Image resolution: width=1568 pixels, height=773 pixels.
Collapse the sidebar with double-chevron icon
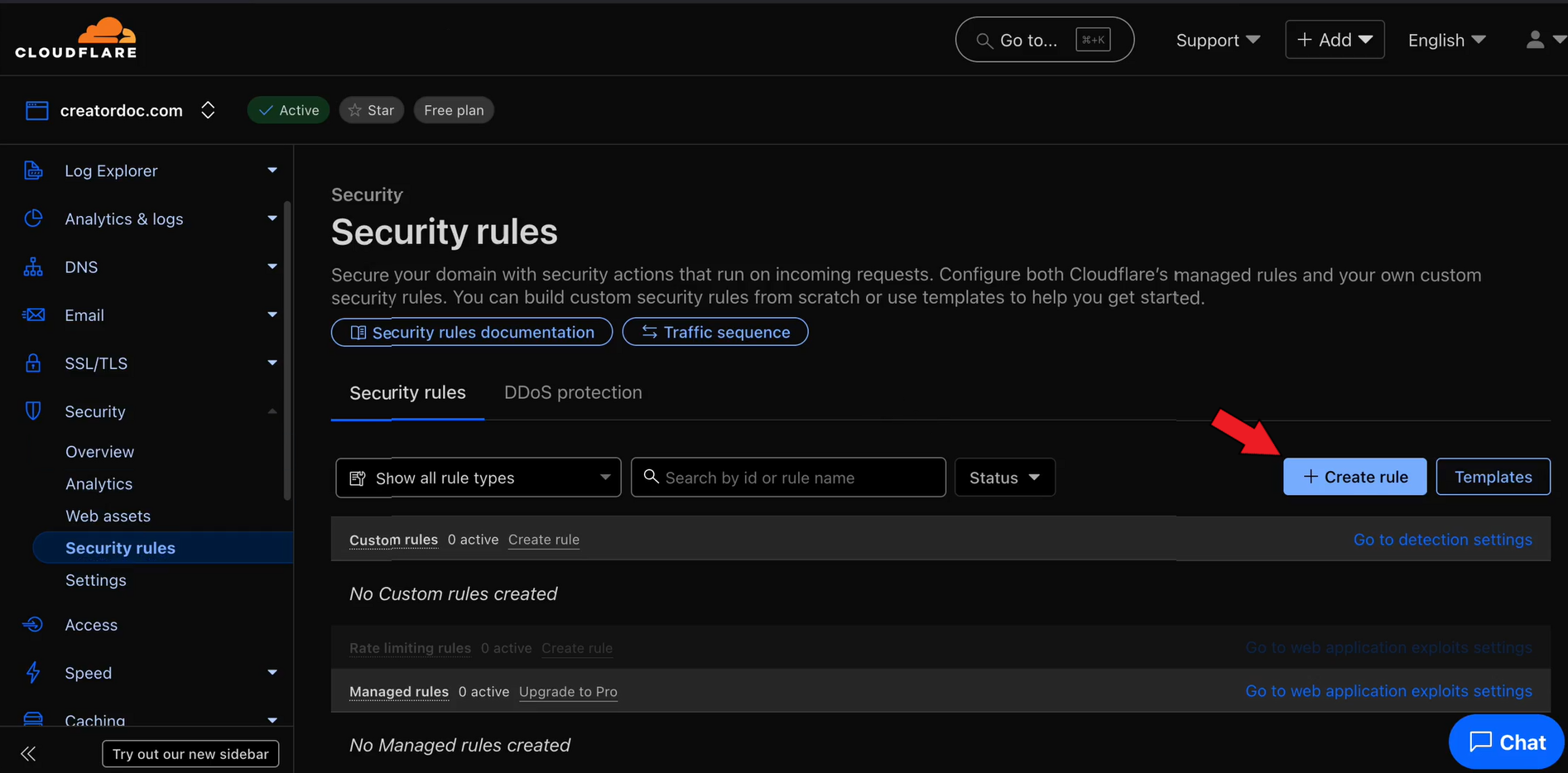pos(28,754)
